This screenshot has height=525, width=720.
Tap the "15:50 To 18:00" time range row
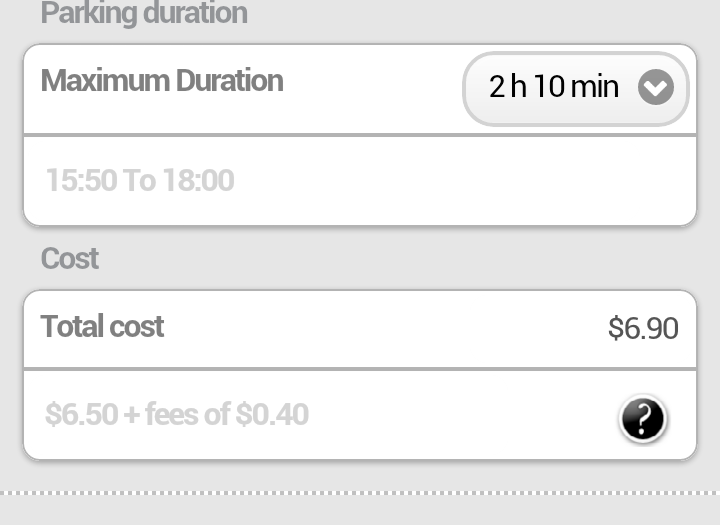click(140, 181)
